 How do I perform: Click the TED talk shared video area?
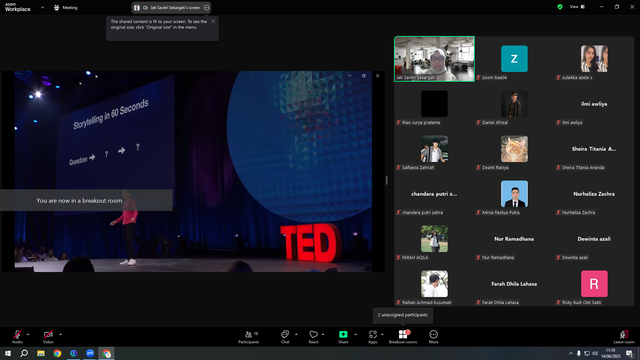coord(193,171)
